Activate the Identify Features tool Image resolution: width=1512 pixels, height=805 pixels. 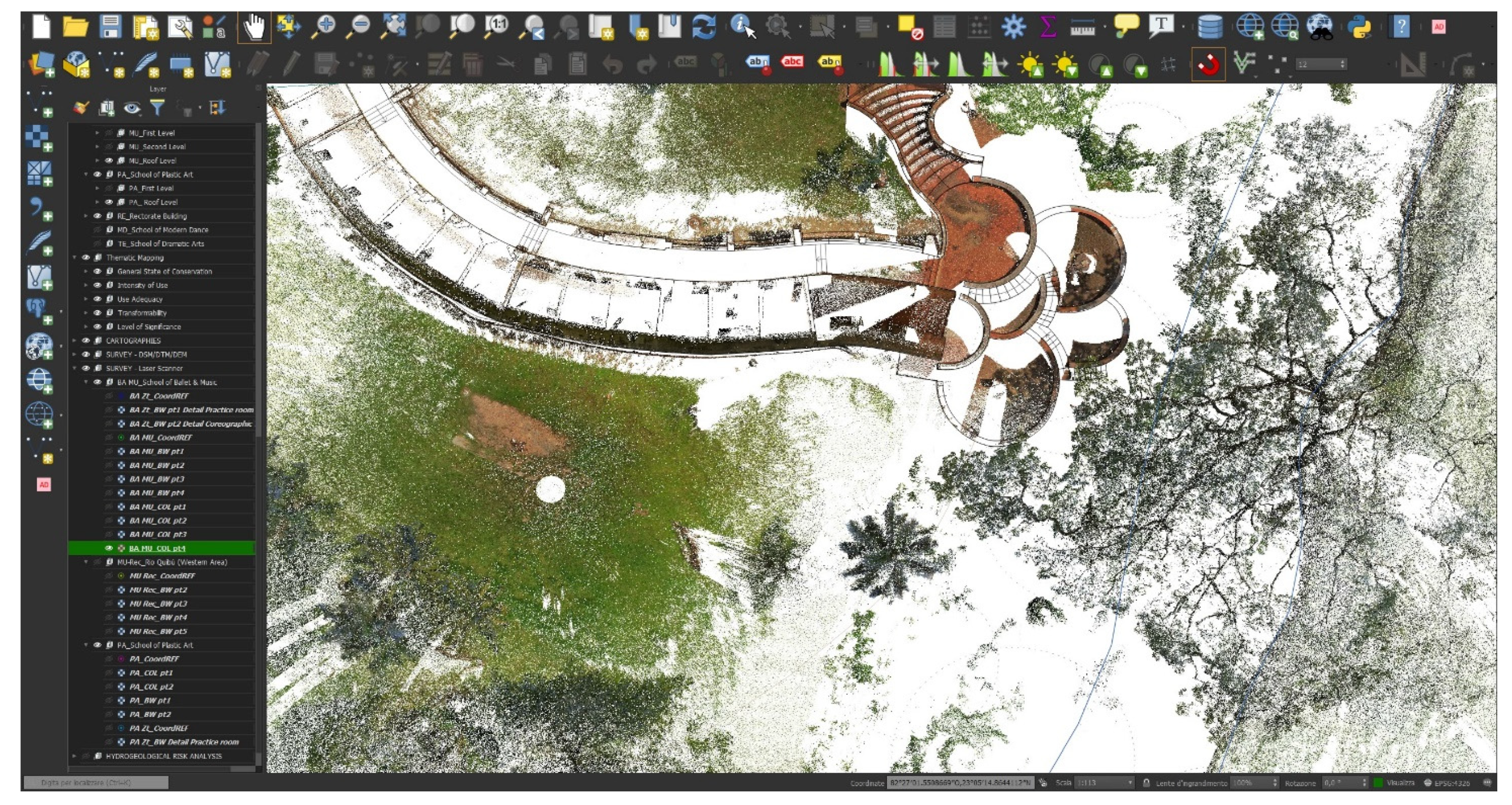743,27
